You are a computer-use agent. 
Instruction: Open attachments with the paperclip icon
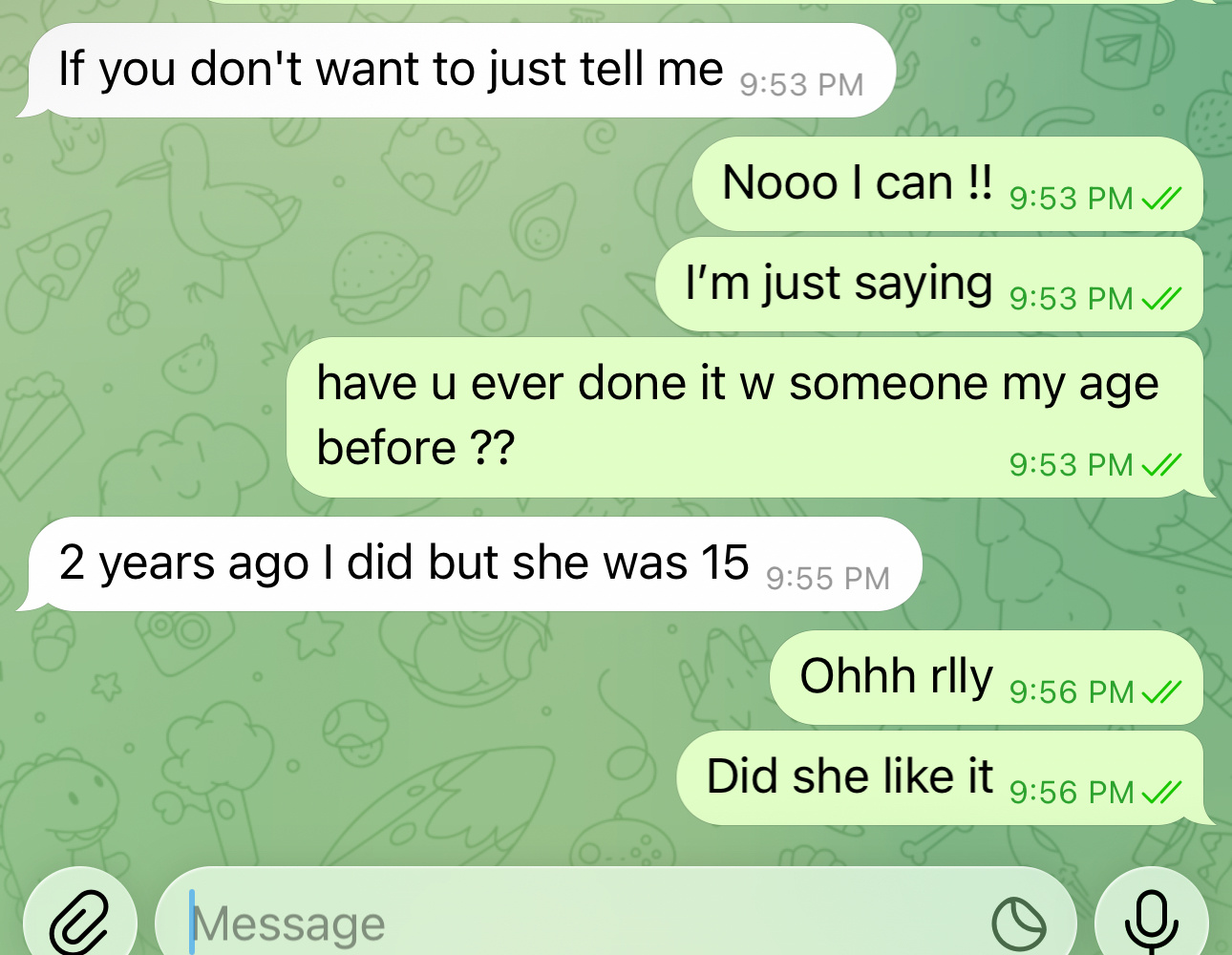(80, 923)
